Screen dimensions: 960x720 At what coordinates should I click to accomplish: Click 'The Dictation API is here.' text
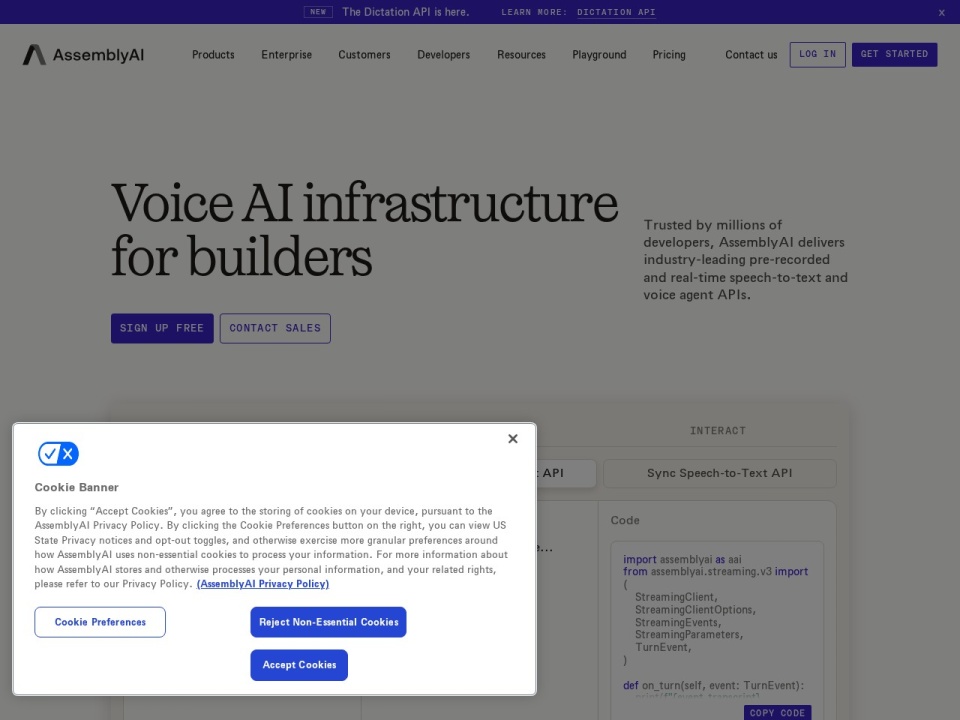pyautogui.click(x=405, y=12)
